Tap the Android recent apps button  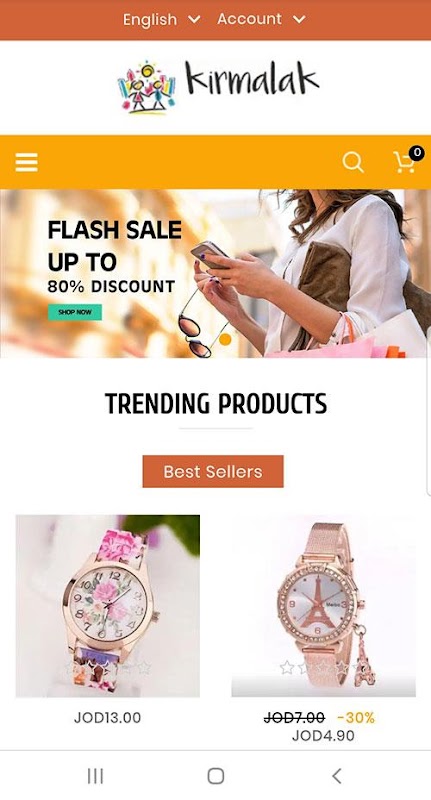95,776
